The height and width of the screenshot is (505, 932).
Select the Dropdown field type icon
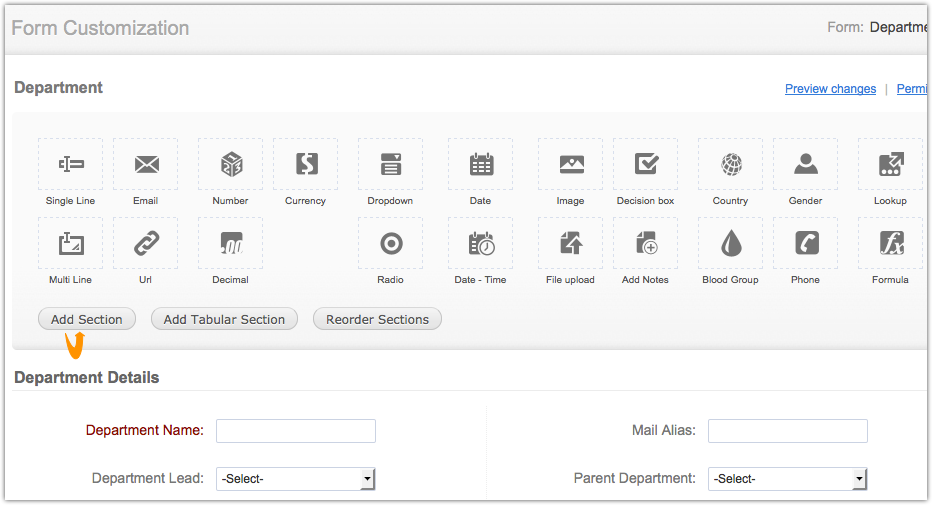click(x=390, y=164)
